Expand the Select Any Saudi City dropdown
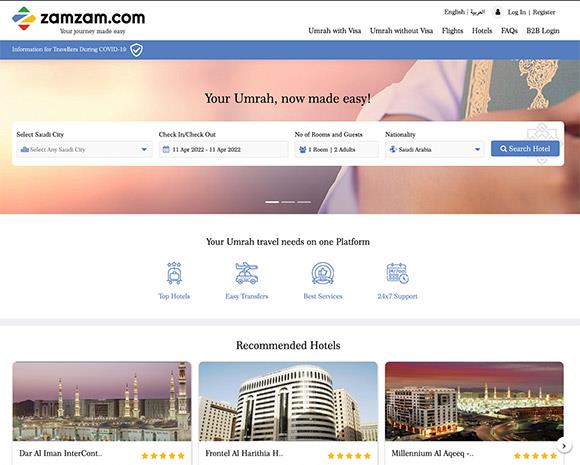The height and width of the screenshot is (465, 580). (x=84, y=149)
